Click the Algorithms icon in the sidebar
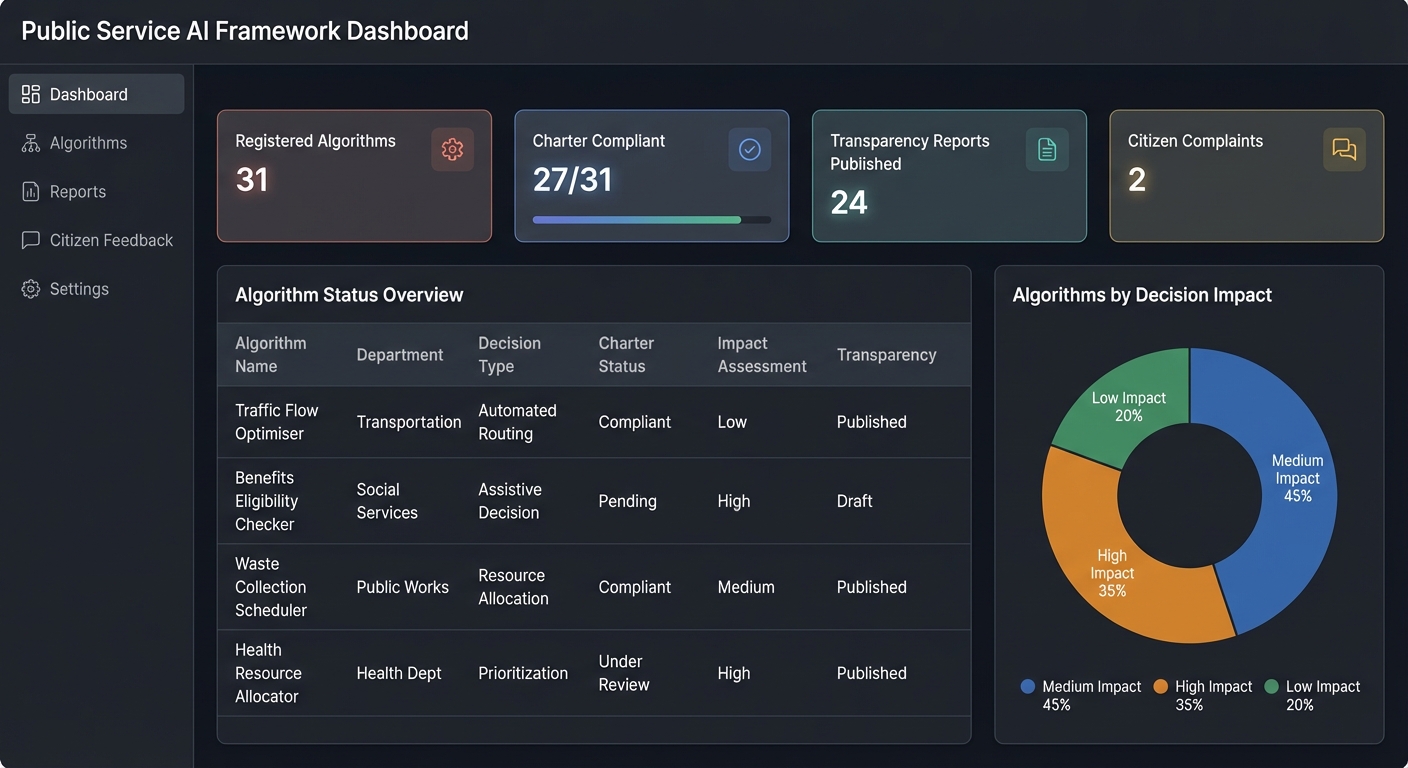Image resolution: width=1408 pixels, height=768 pixels. point(30,142)
